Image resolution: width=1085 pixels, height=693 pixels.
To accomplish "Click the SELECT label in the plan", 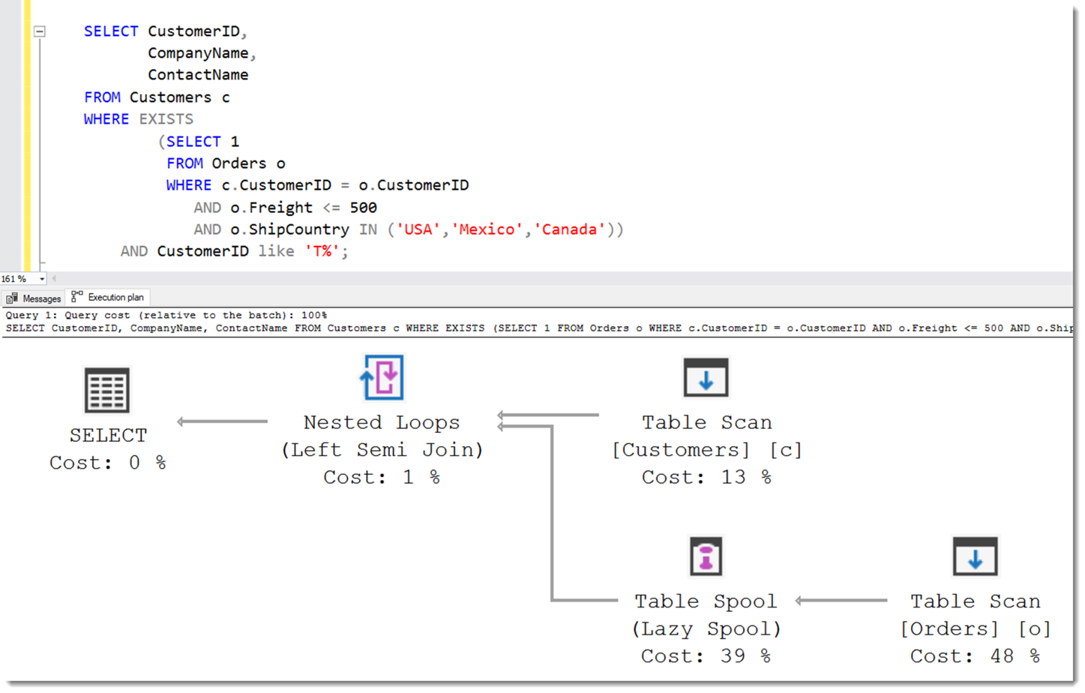I will click(108, 435).
